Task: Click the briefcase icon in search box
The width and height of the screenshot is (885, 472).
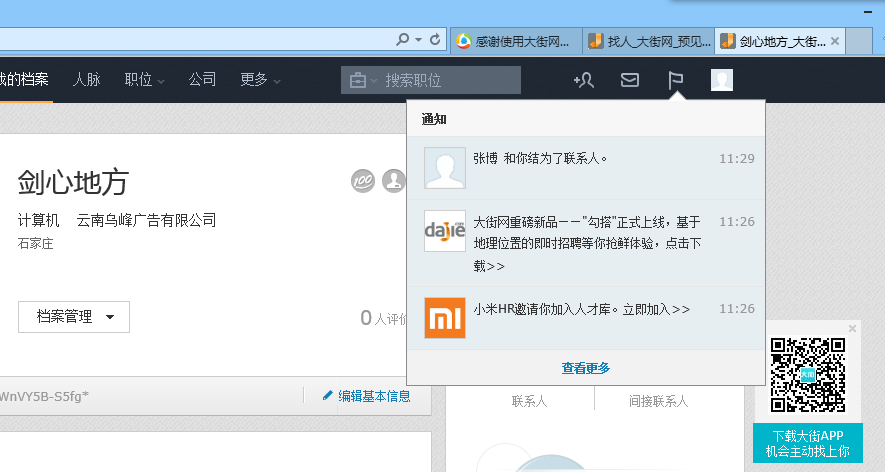Action: [358, 80]
